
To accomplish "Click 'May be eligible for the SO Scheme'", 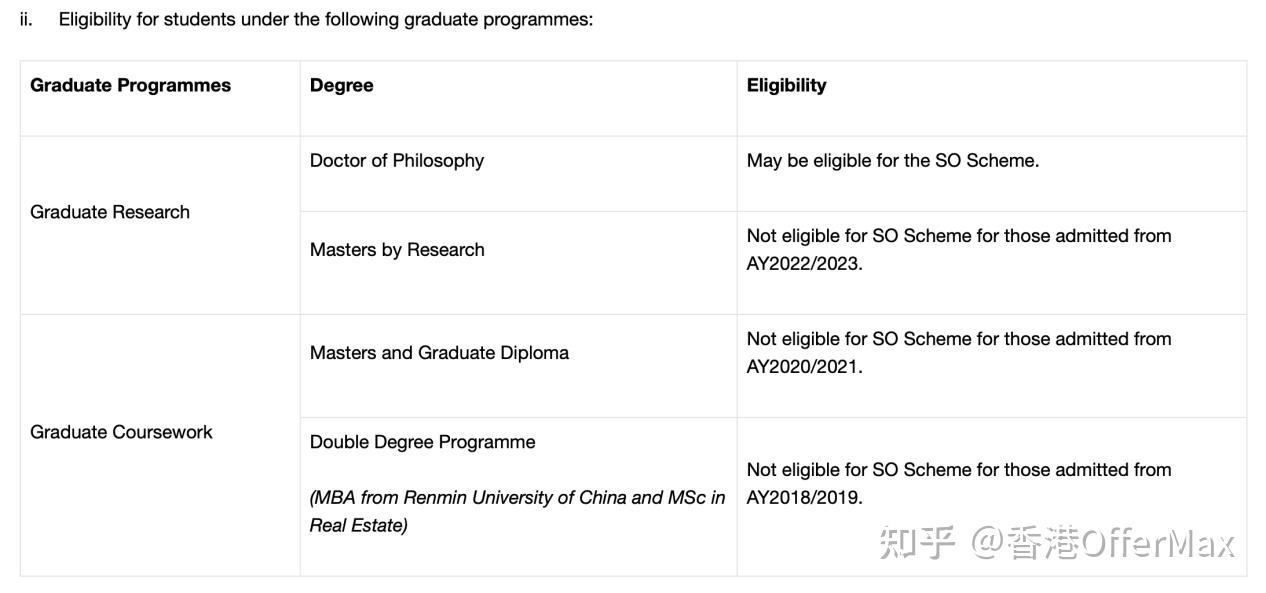I will [x=893, y=160].
